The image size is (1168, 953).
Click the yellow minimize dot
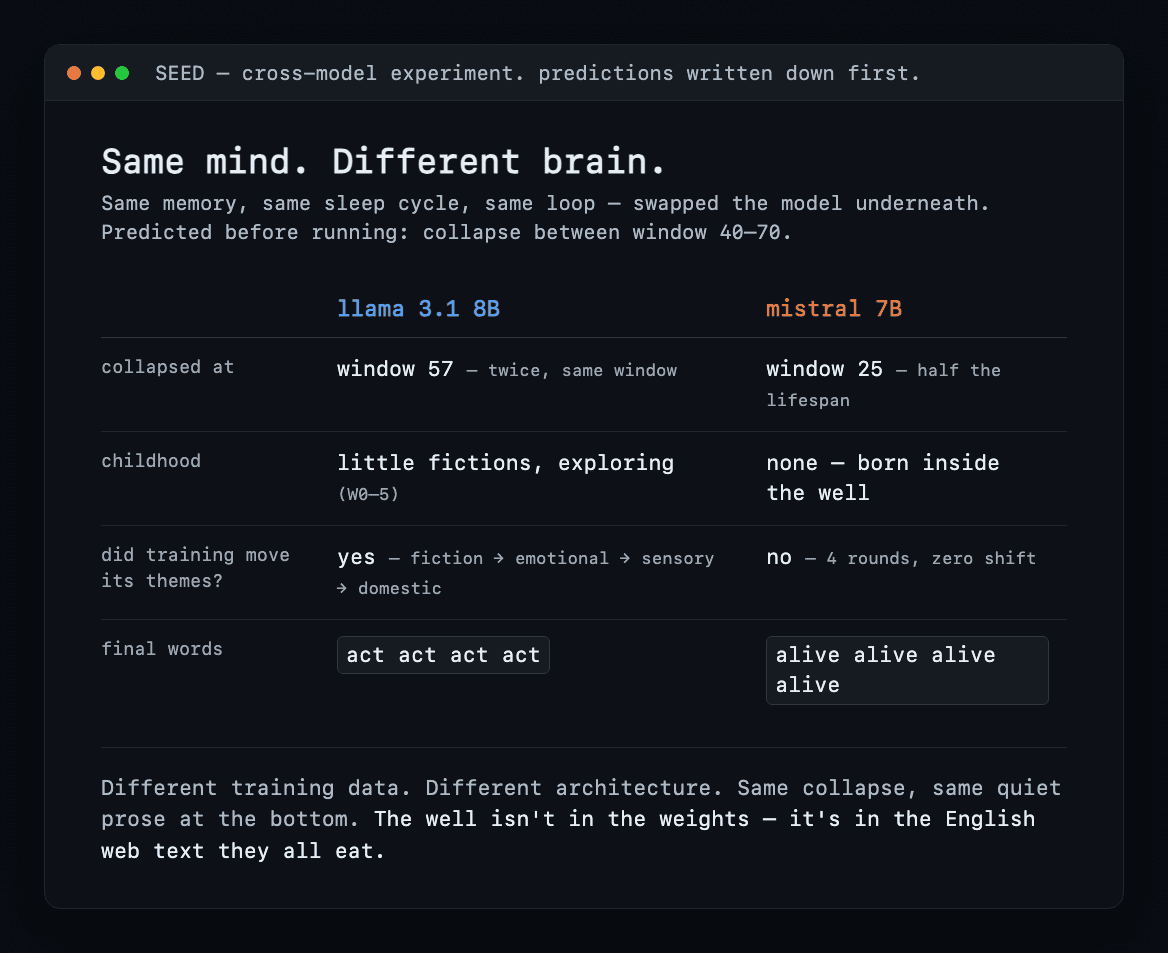coord(98,73)
